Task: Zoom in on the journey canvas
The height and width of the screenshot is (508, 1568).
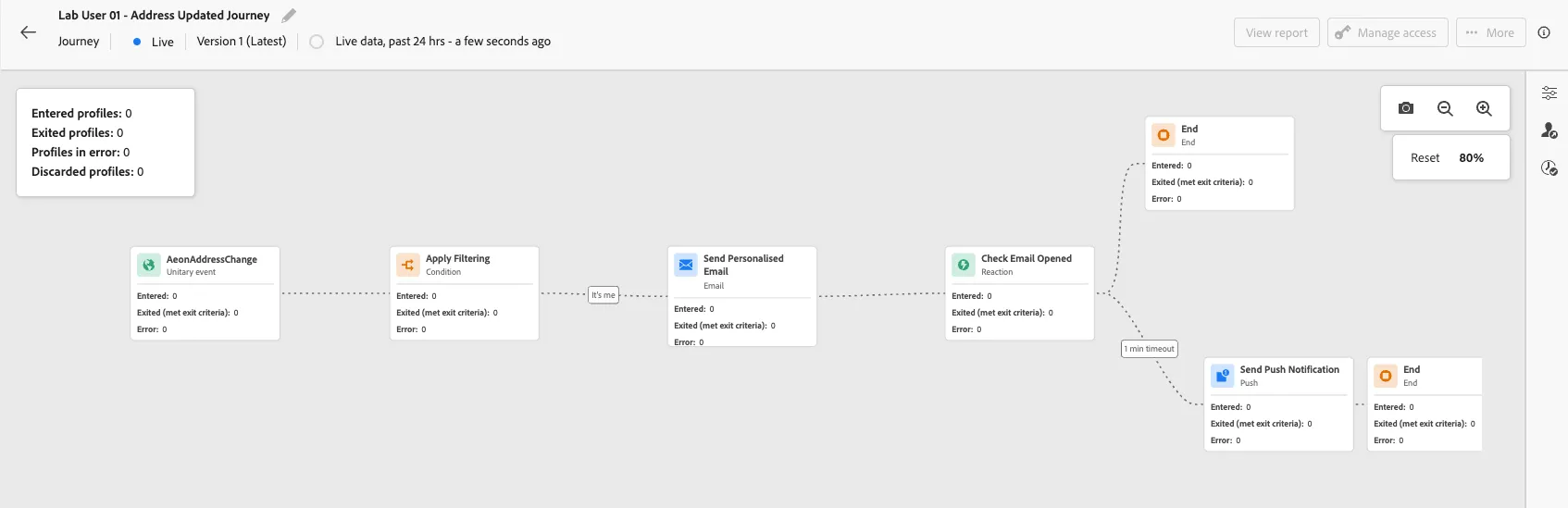Action: 1484,108
